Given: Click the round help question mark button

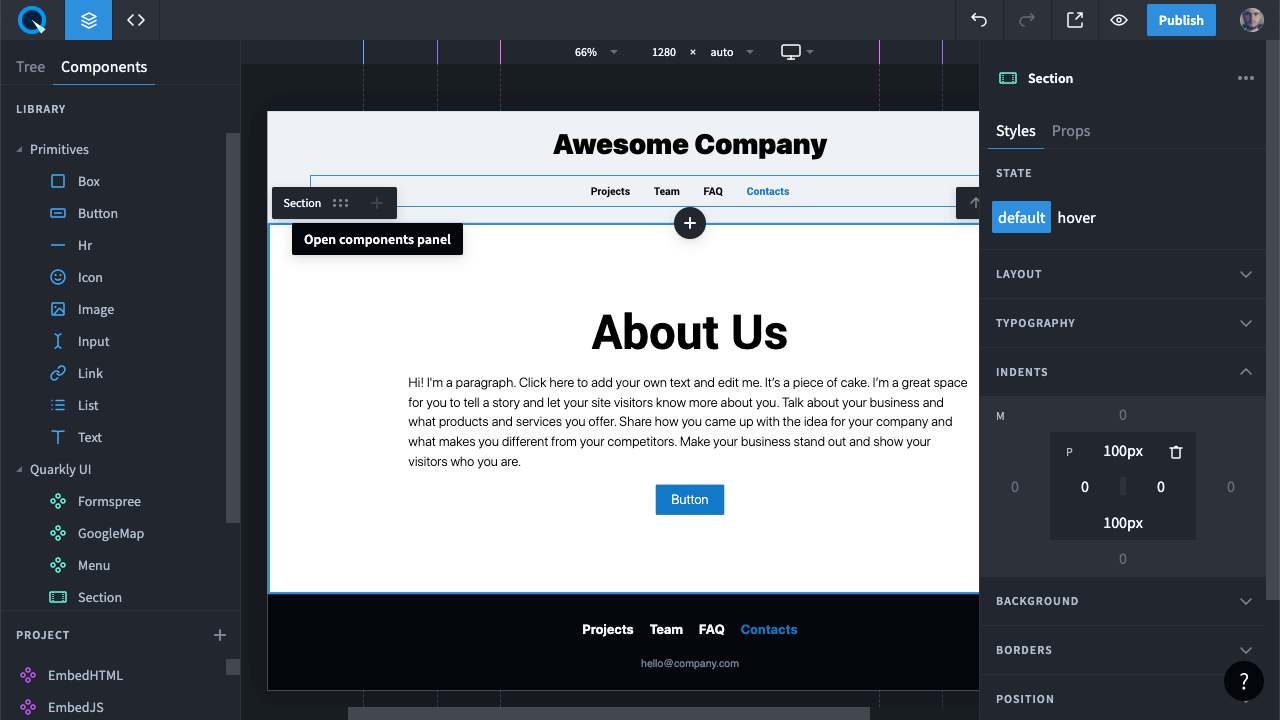Looking at the screenshot, I should [x=1243, y=681].
